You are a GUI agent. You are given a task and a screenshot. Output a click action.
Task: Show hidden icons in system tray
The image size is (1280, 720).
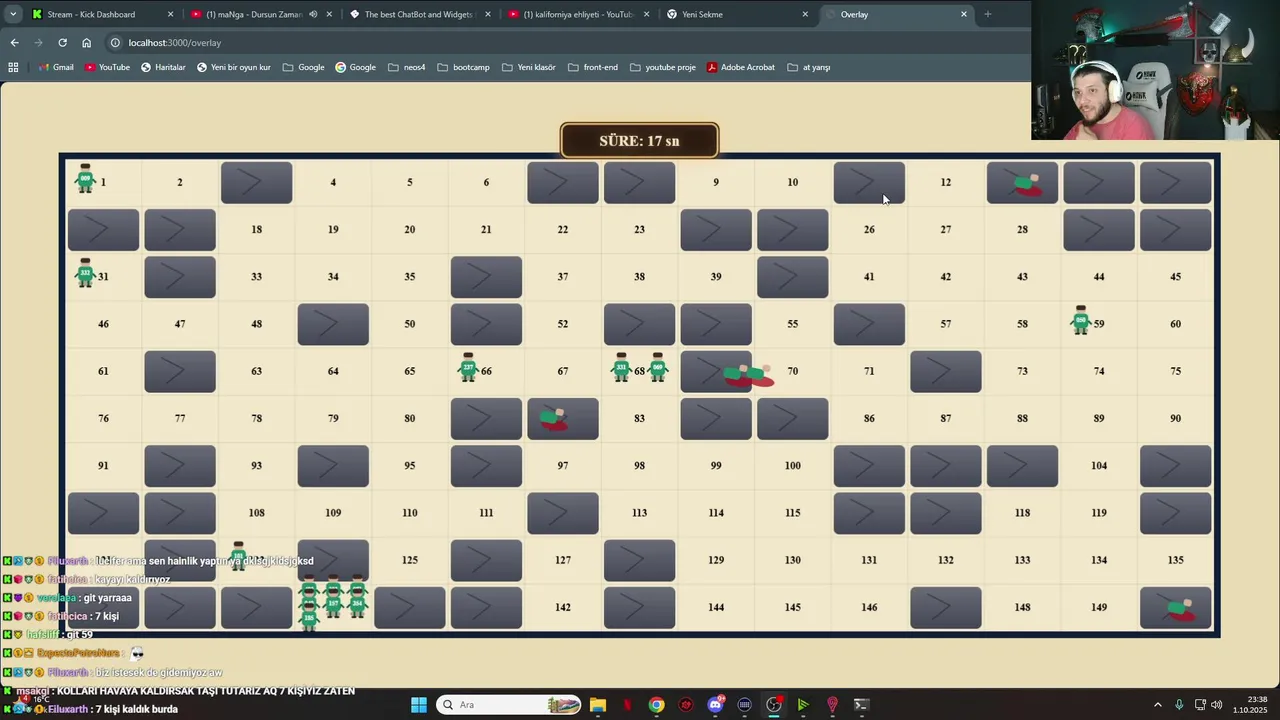[1158, 705]
